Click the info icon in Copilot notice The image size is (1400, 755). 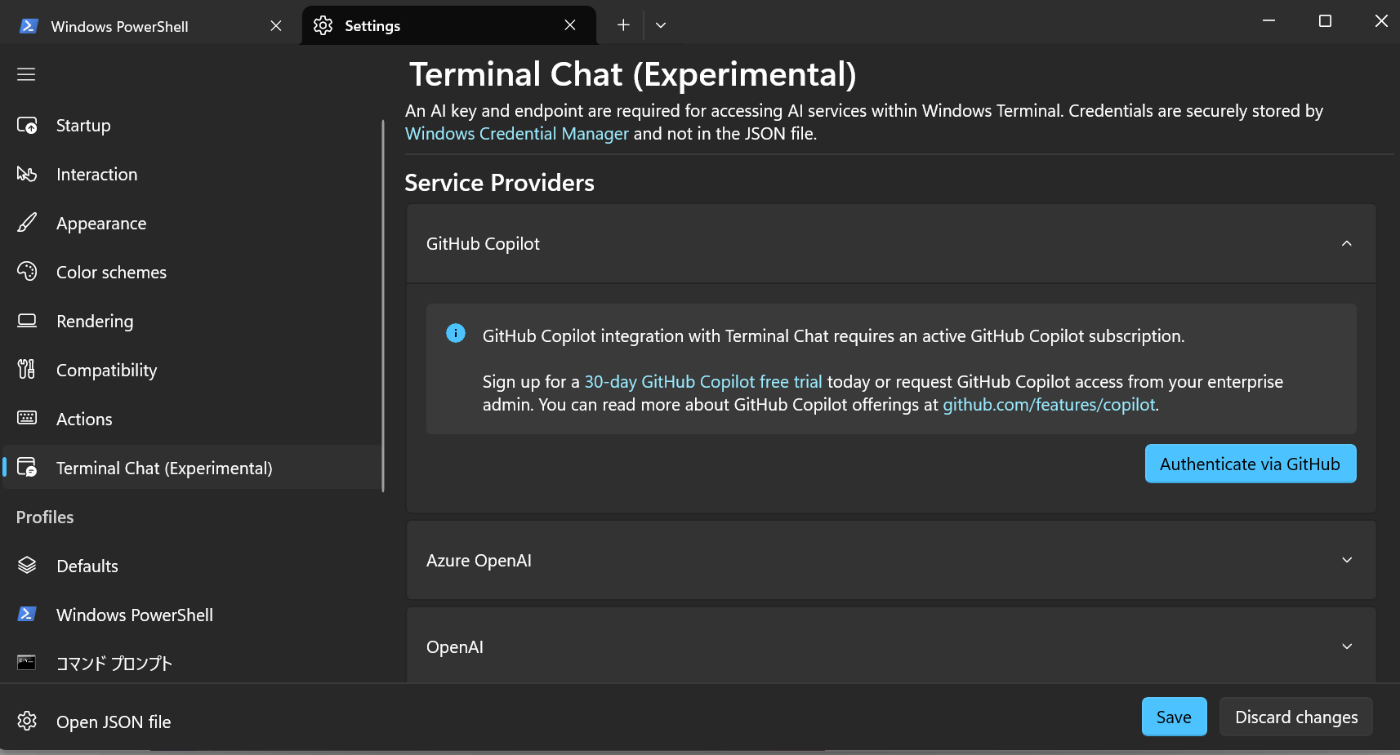tap(456, 334)
